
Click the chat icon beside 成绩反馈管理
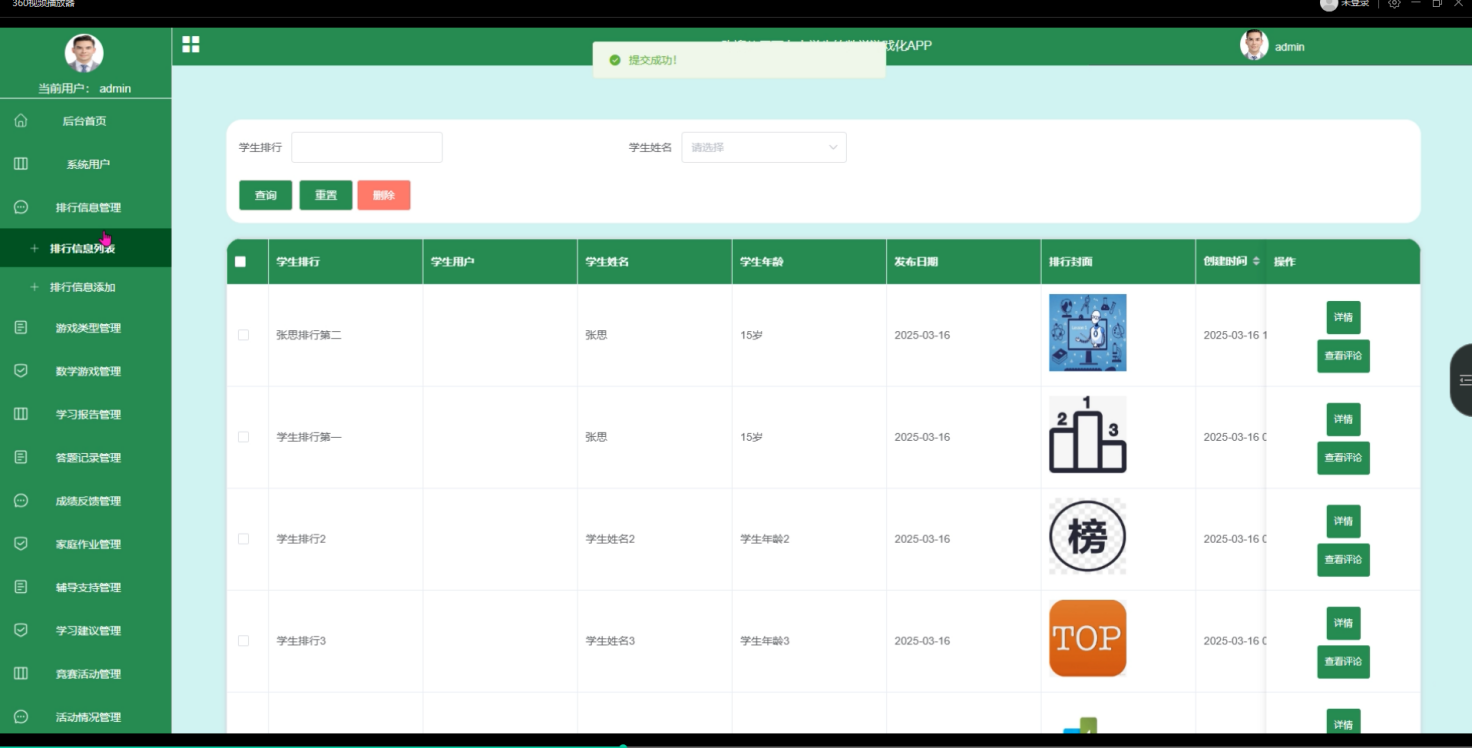(21, 500)
